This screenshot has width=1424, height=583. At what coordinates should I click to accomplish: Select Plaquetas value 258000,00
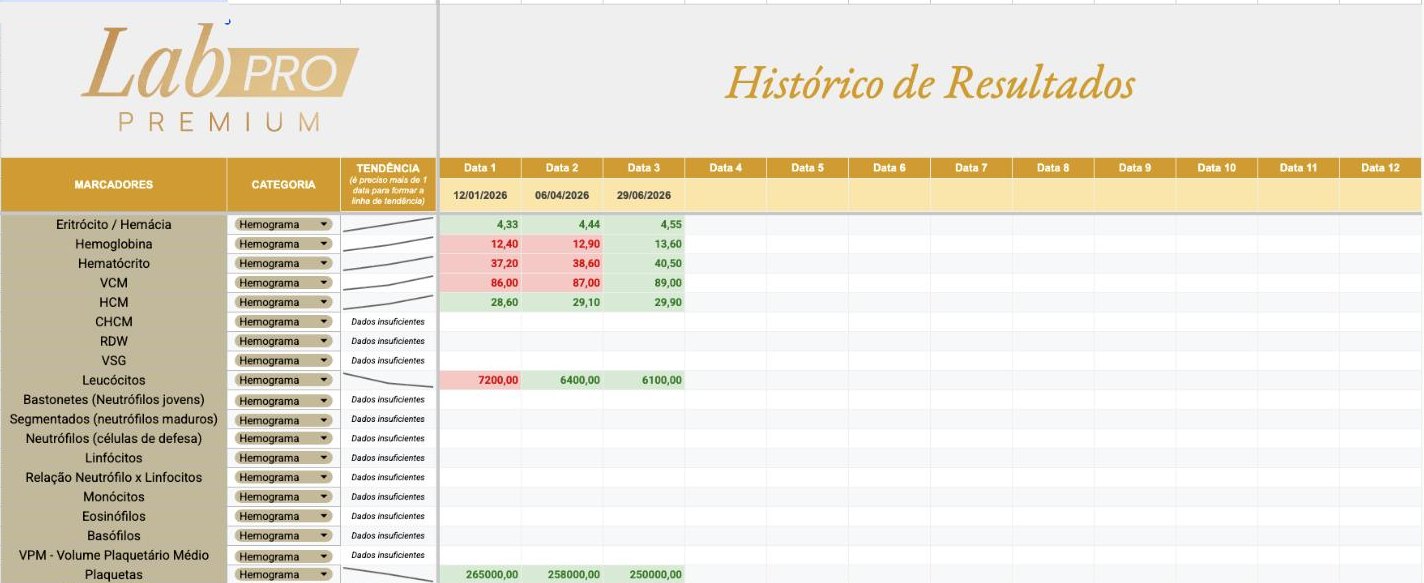562,575
